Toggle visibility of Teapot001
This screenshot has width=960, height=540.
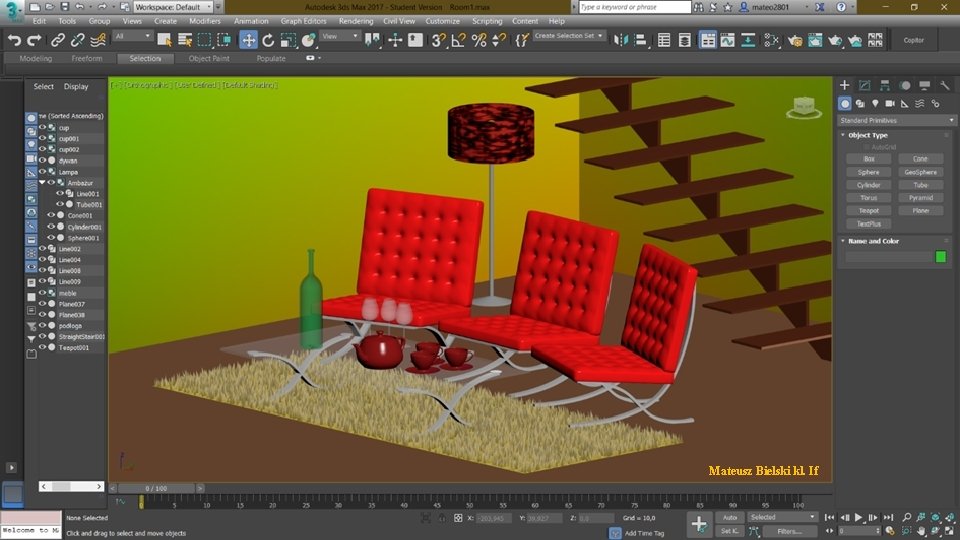42,347
